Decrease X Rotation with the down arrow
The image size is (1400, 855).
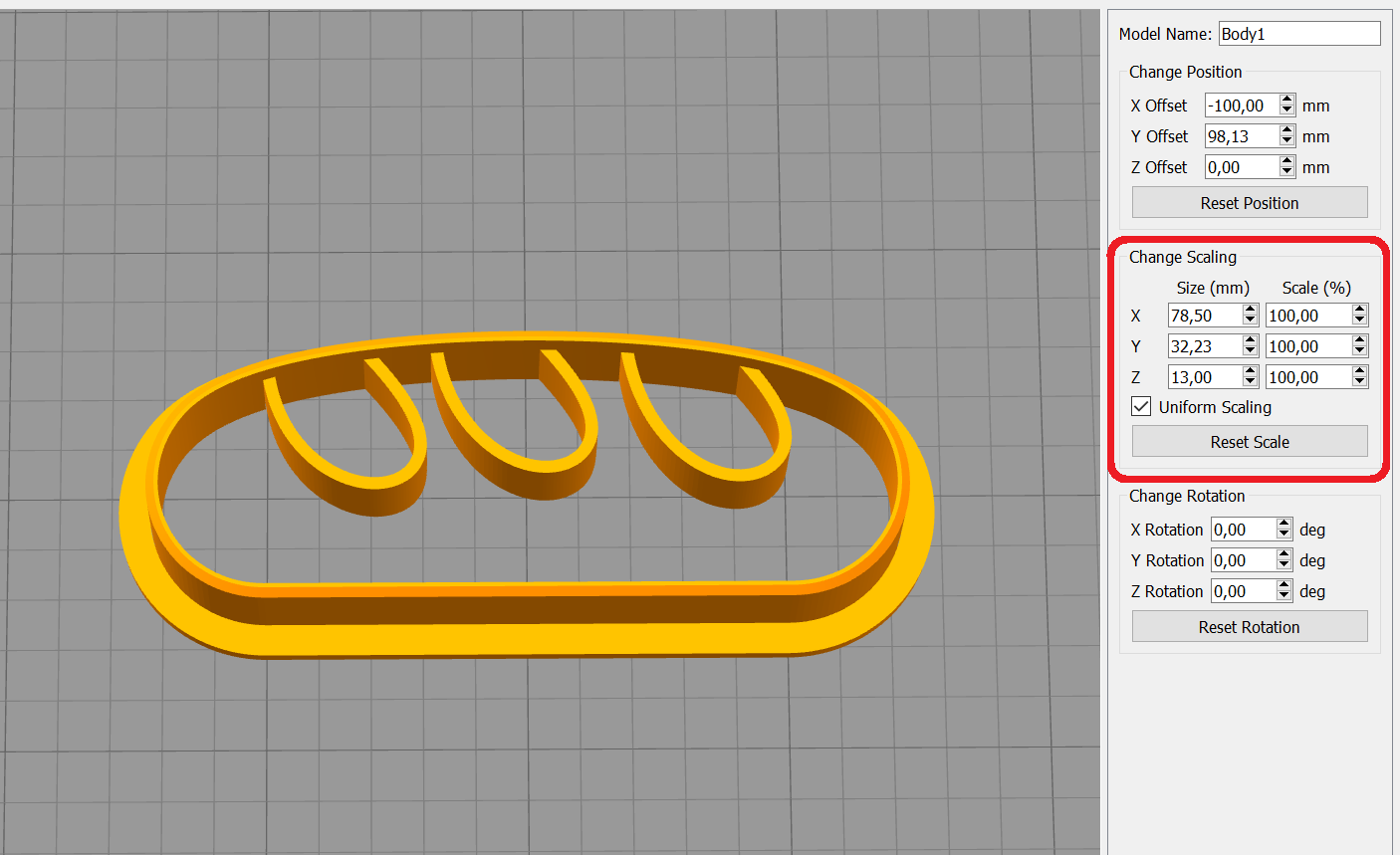(1284, 535)
